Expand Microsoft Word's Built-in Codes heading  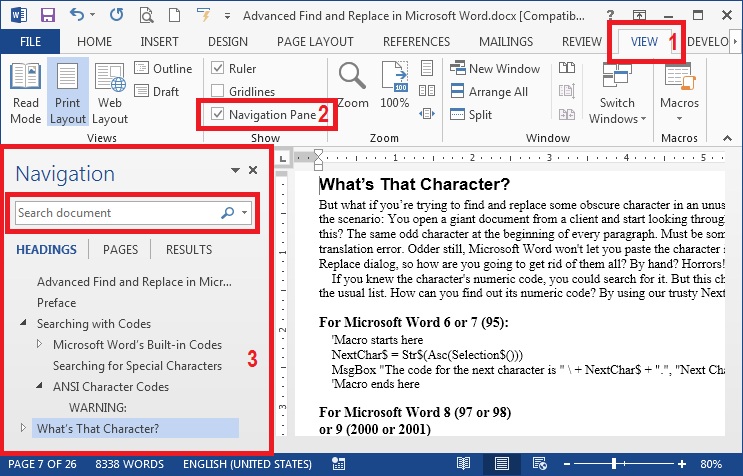point(39,344)
